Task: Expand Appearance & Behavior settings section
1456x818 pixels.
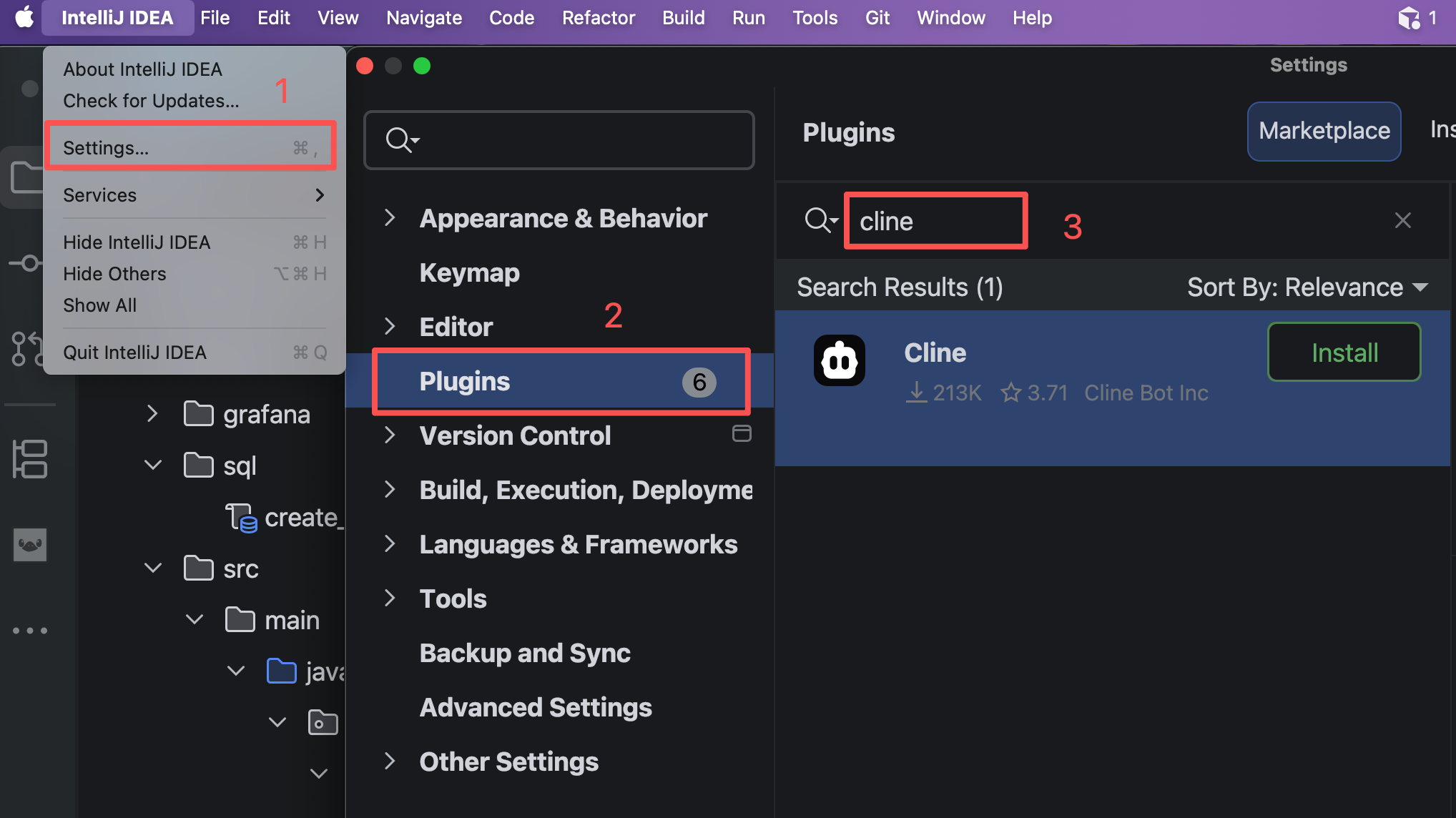Action: [390, 218]
